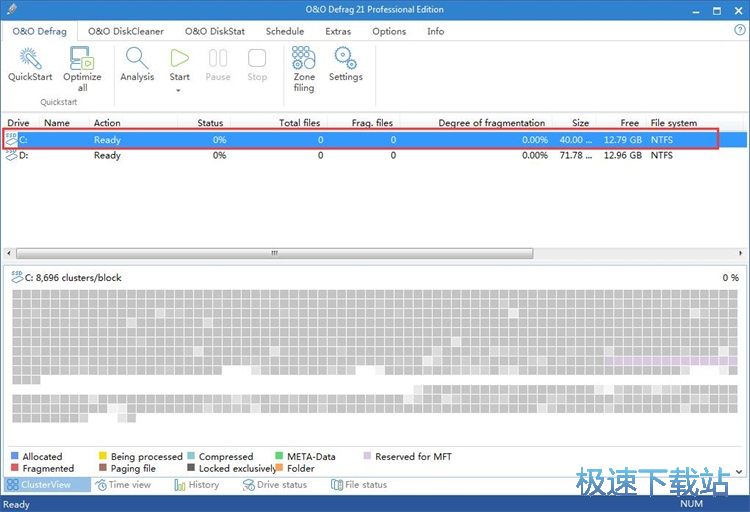Maximize the O&O Defrag window
Image resolution: width=750 pixels, height=512 pixels.
coord(717,11)
